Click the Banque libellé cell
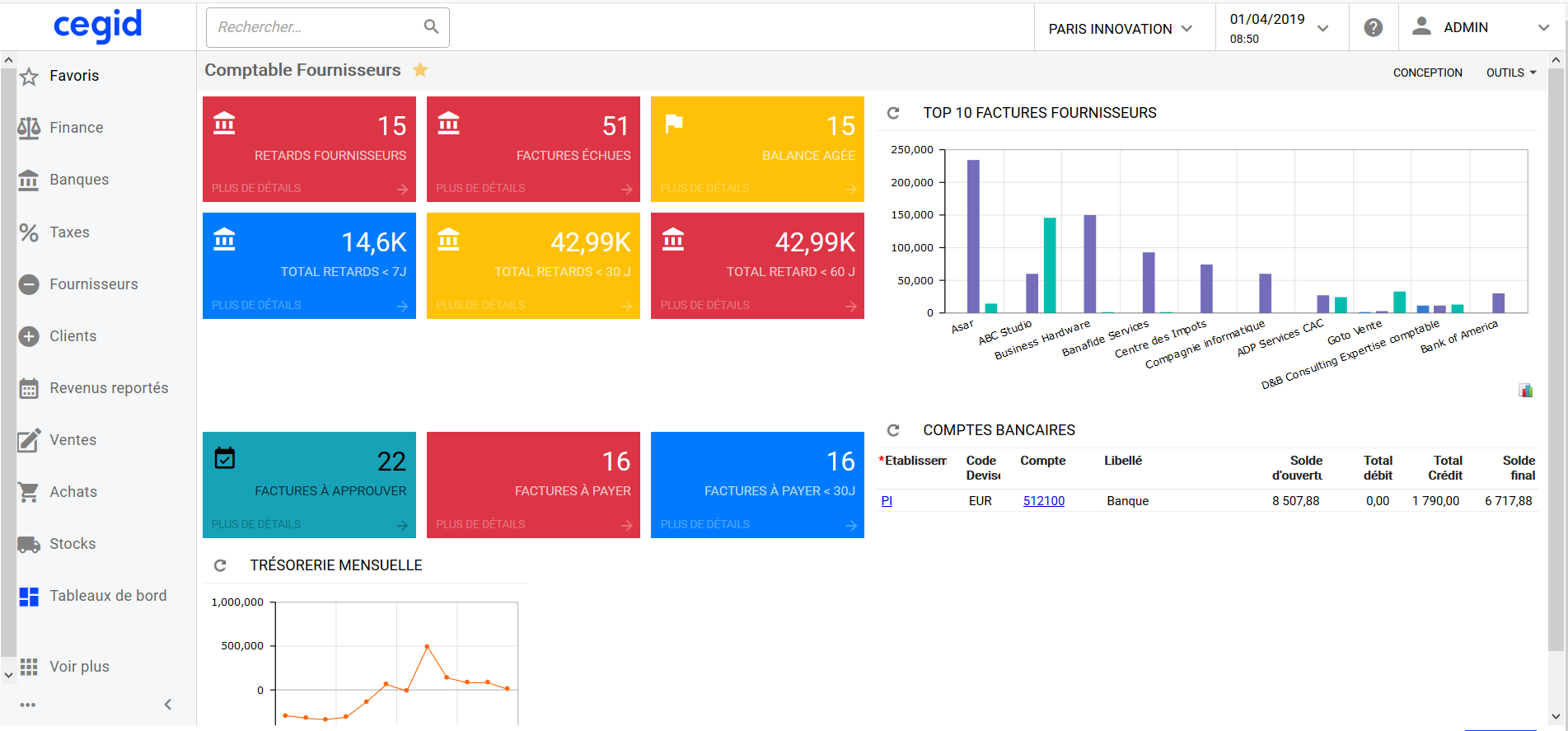This screenshot has width=1568, height=731. pyautogui.click(x=1127, y=501)
